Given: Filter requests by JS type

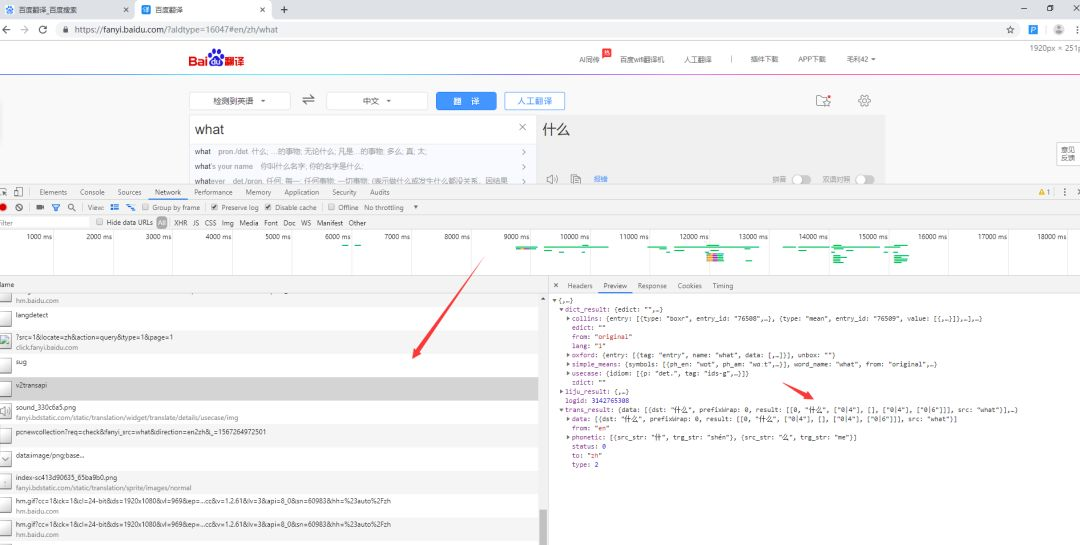Looking at the screenshot, I should pos(196,223).
